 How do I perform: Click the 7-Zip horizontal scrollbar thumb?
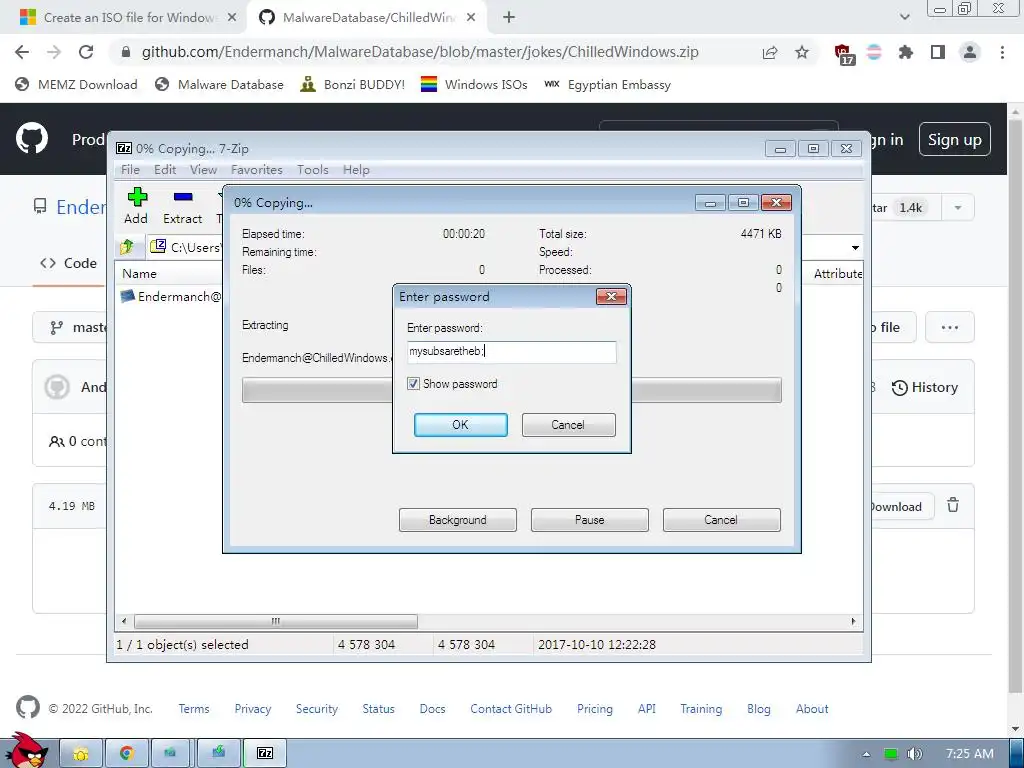pos(276,621)
